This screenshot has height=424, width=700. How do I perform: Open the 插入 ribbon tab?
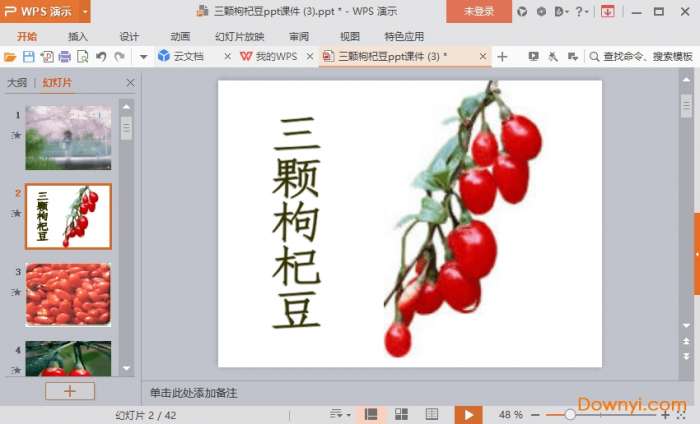pyautogui.click(x=78, y=37)
